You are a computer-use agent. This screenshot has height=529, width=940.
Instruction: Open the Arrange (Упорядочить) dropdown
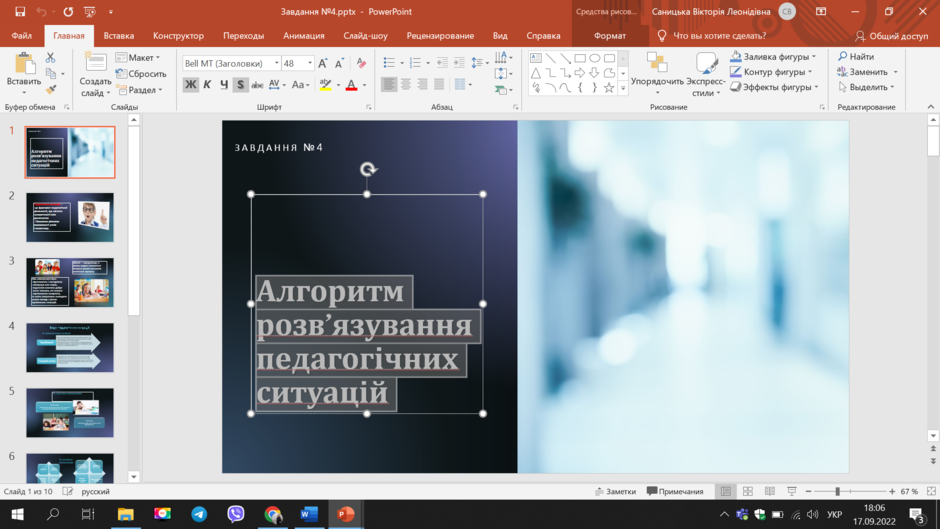pyautogui.click(x=657, y=76)
